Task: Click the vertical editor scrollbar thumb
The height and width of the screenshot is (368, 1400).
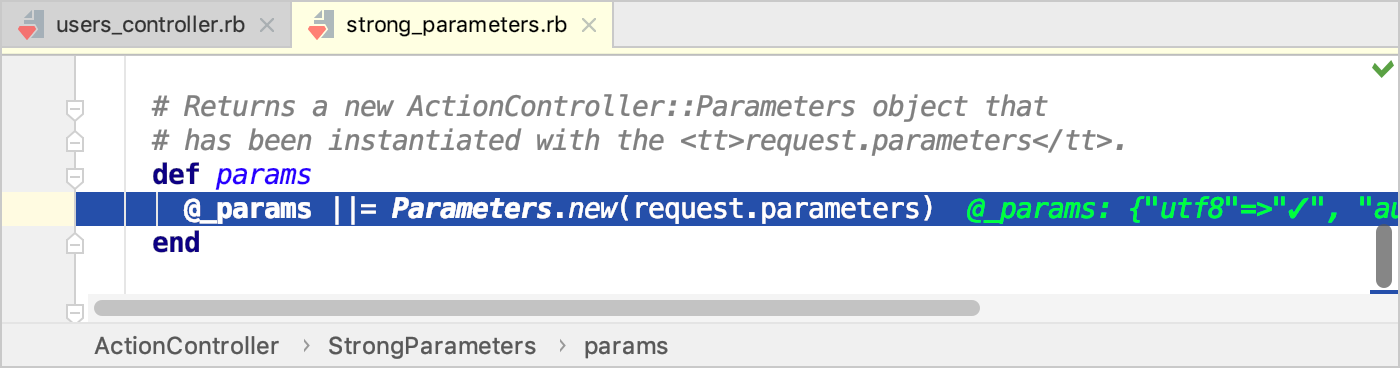Action: pos(1384,256)
